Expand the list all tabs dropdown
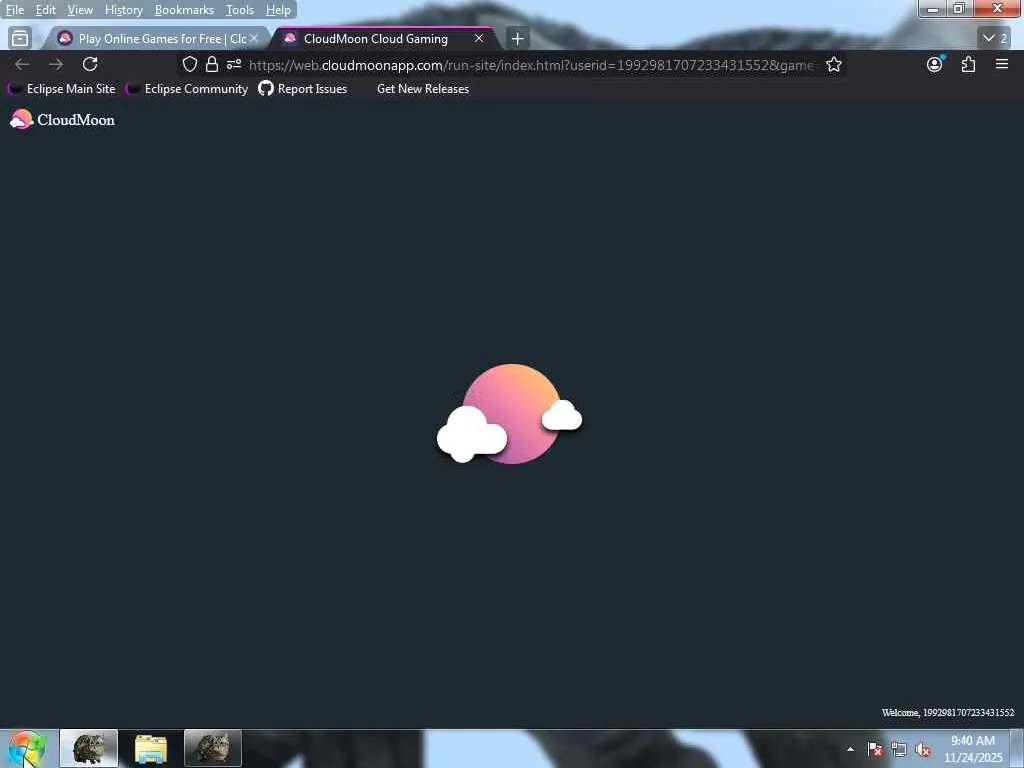The image size is (1024, 768). (996, 39)
